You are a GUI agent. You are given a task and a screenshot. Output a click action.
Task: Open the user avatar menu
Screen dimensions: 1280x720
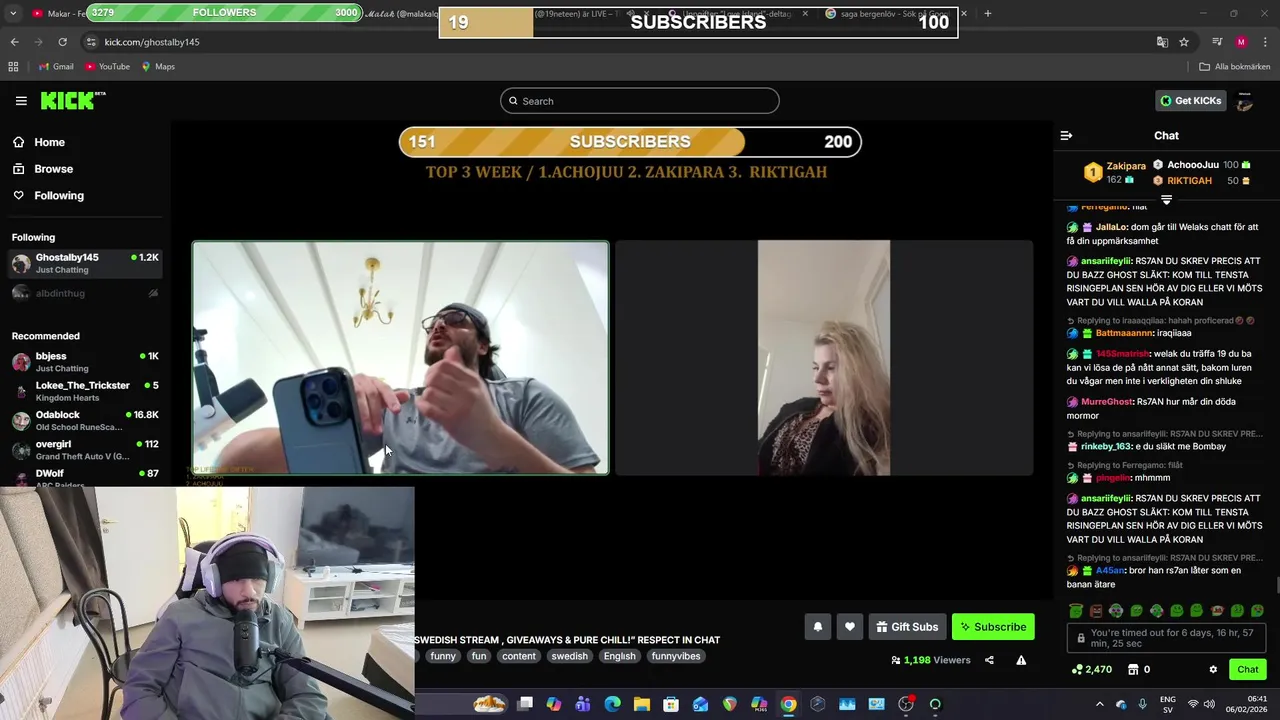[1245, 101]
